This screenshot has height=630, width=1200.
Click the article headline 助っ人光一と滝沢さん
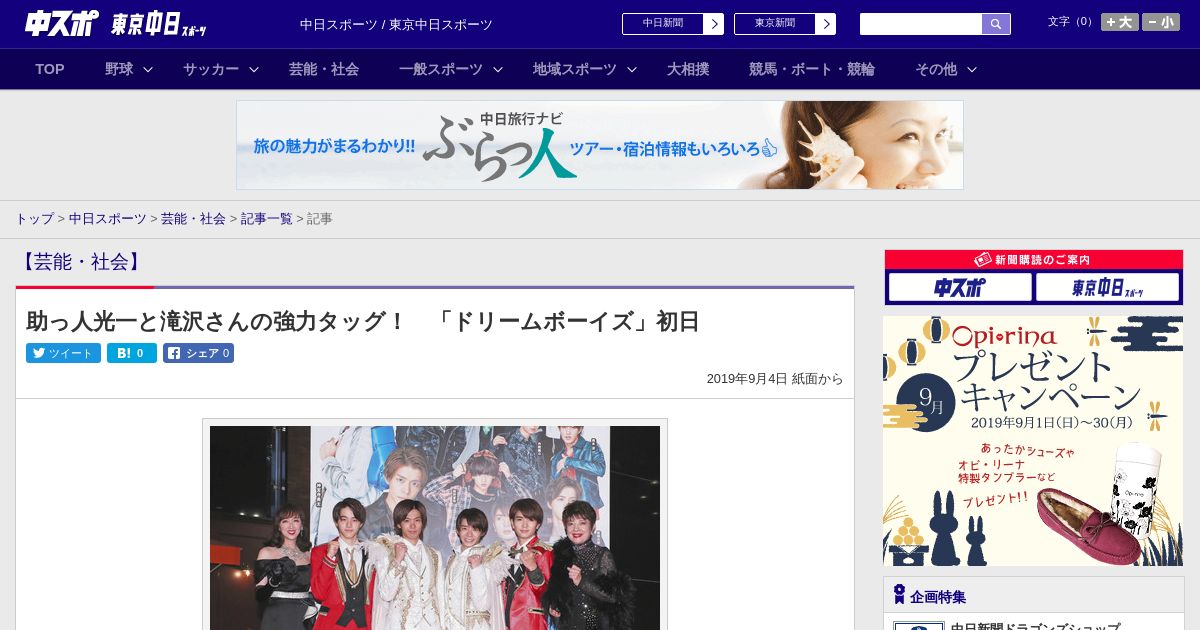(362, 322)
